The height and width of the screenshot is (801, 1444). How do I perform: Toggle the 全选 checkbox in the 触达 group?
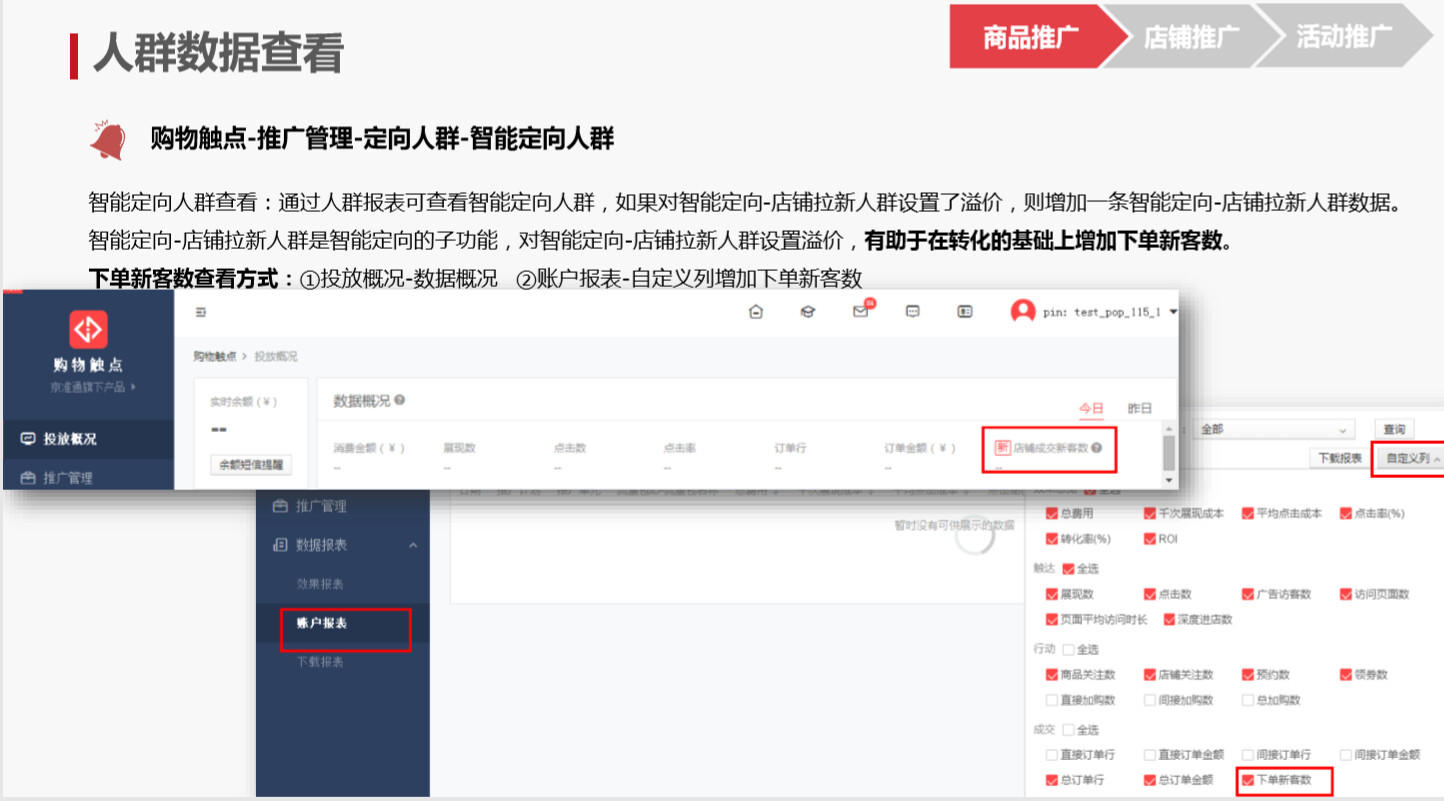[1068, 568]
